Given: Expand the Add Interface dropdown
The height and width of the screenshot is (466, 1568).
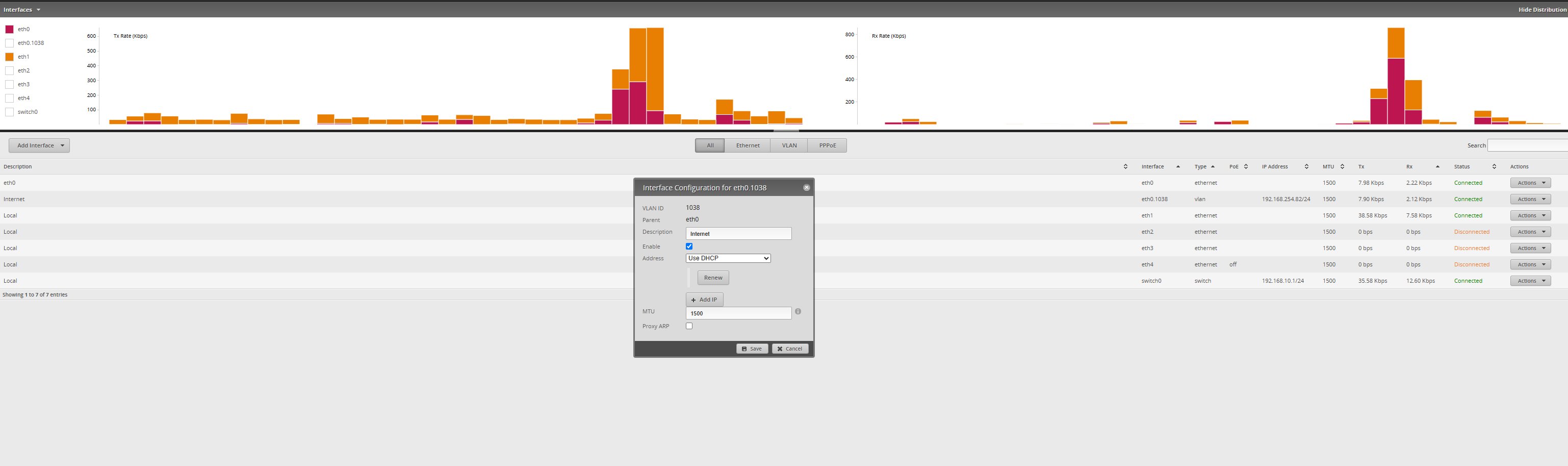Looking at the screenshot, I should (x=40, y=145).
